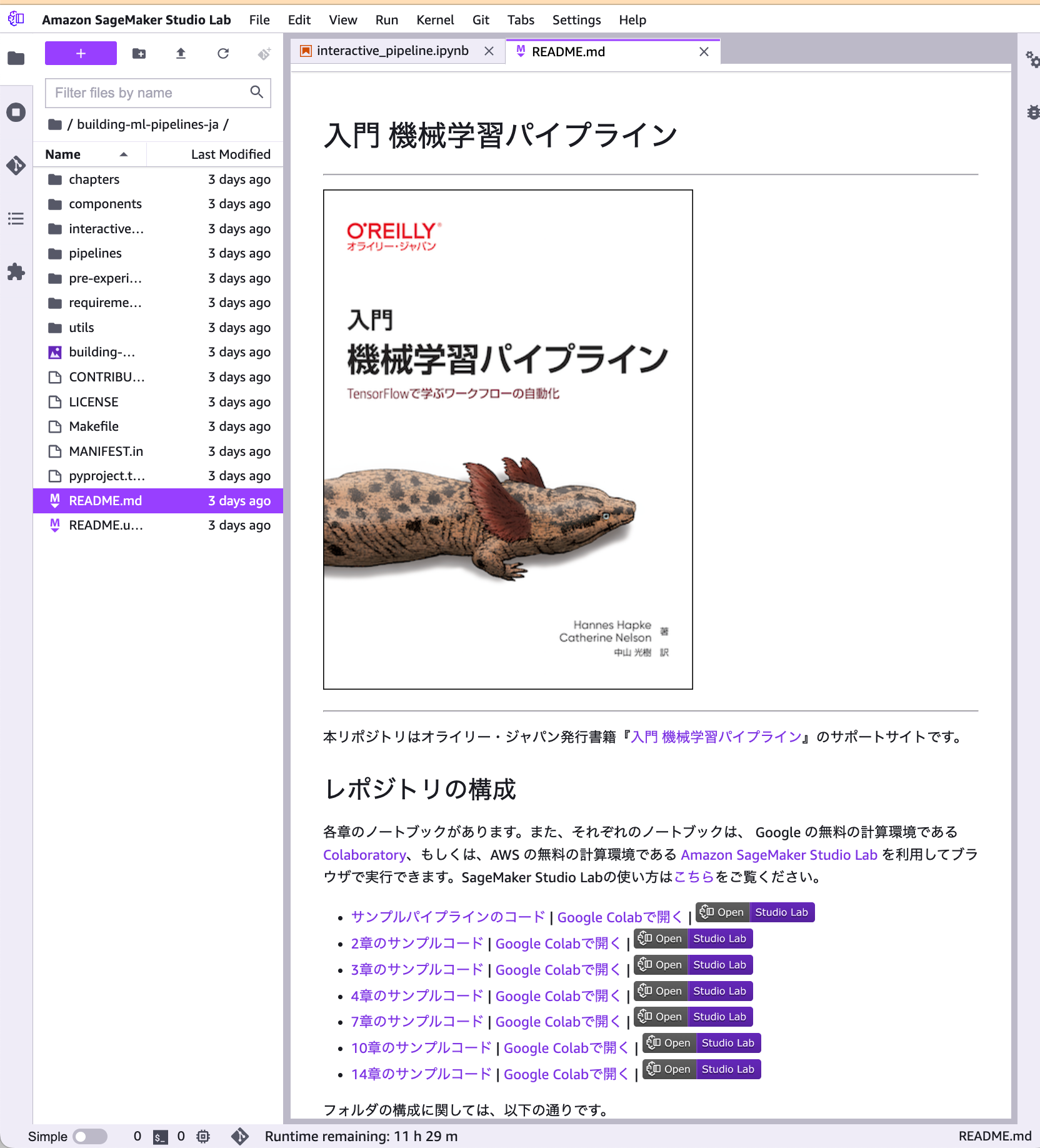This screenshot has width=1040, height=1148.
Task: Sort files by Name column
Action: (x=89, y=154)
